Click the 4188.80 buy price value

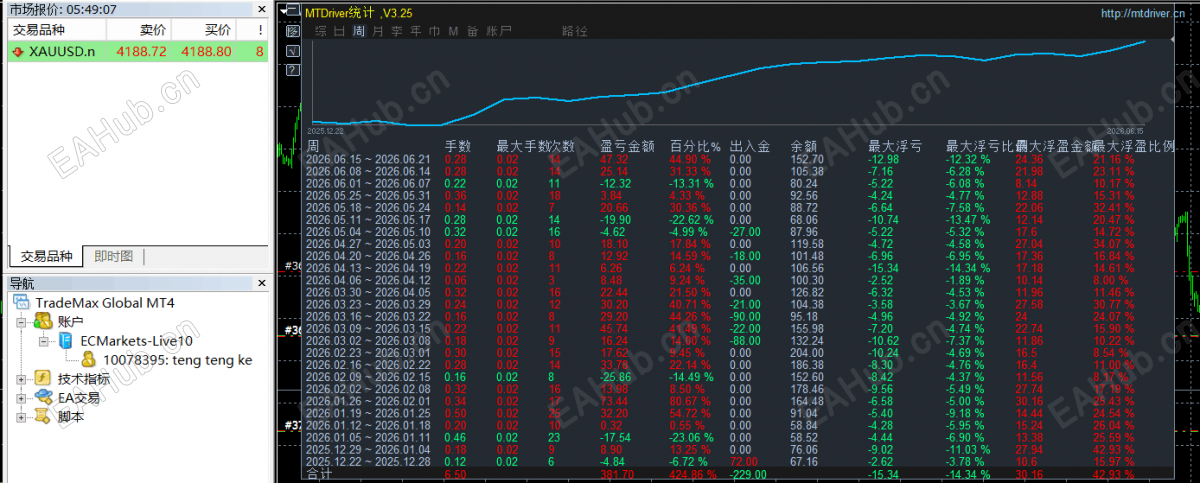206,51
